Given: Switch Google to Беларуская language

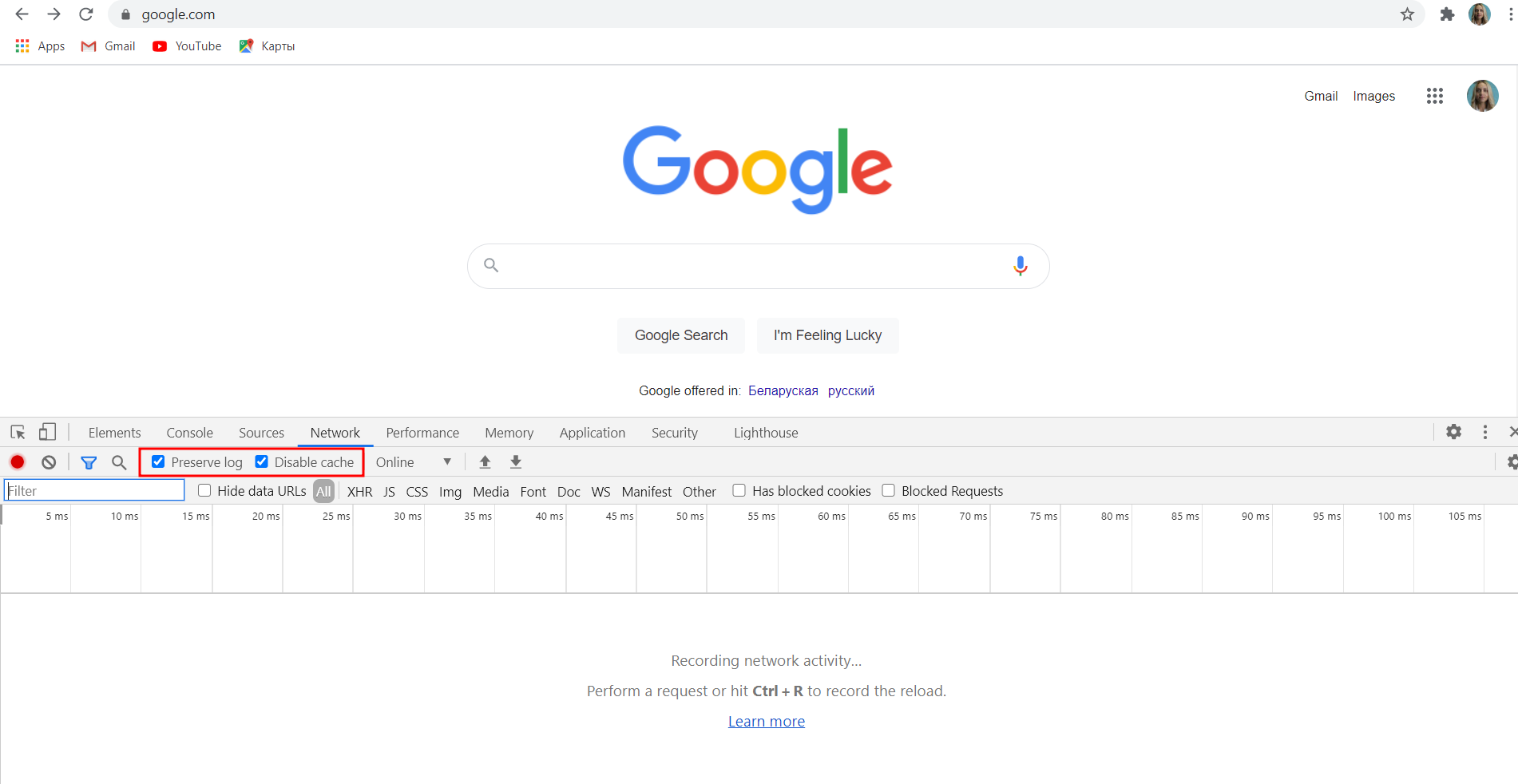Looking at the screenshot, I should point(783,390).
